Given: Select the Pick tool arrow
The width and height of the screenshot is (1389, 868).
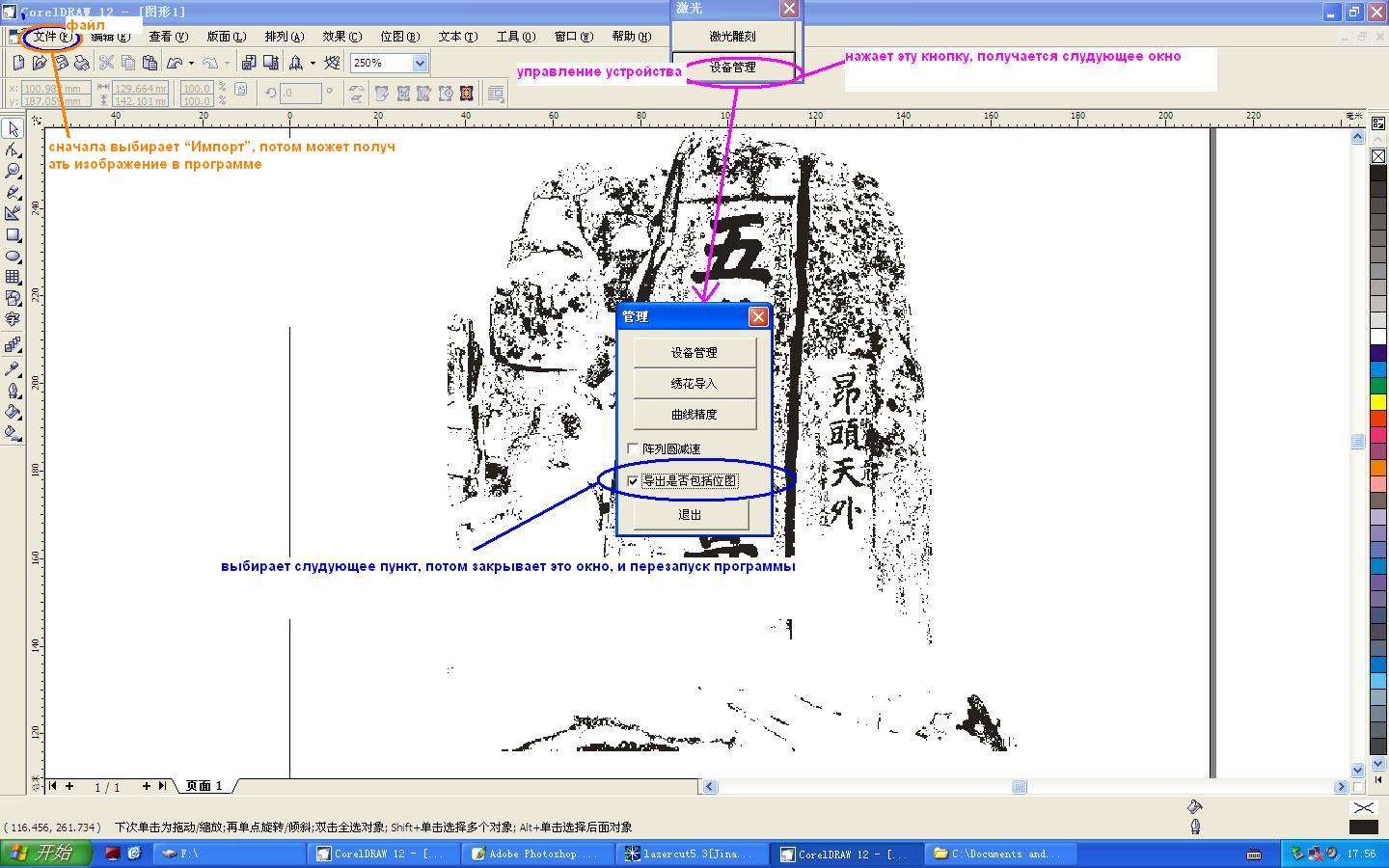Looking at the screenshot, I should point(14,129).
